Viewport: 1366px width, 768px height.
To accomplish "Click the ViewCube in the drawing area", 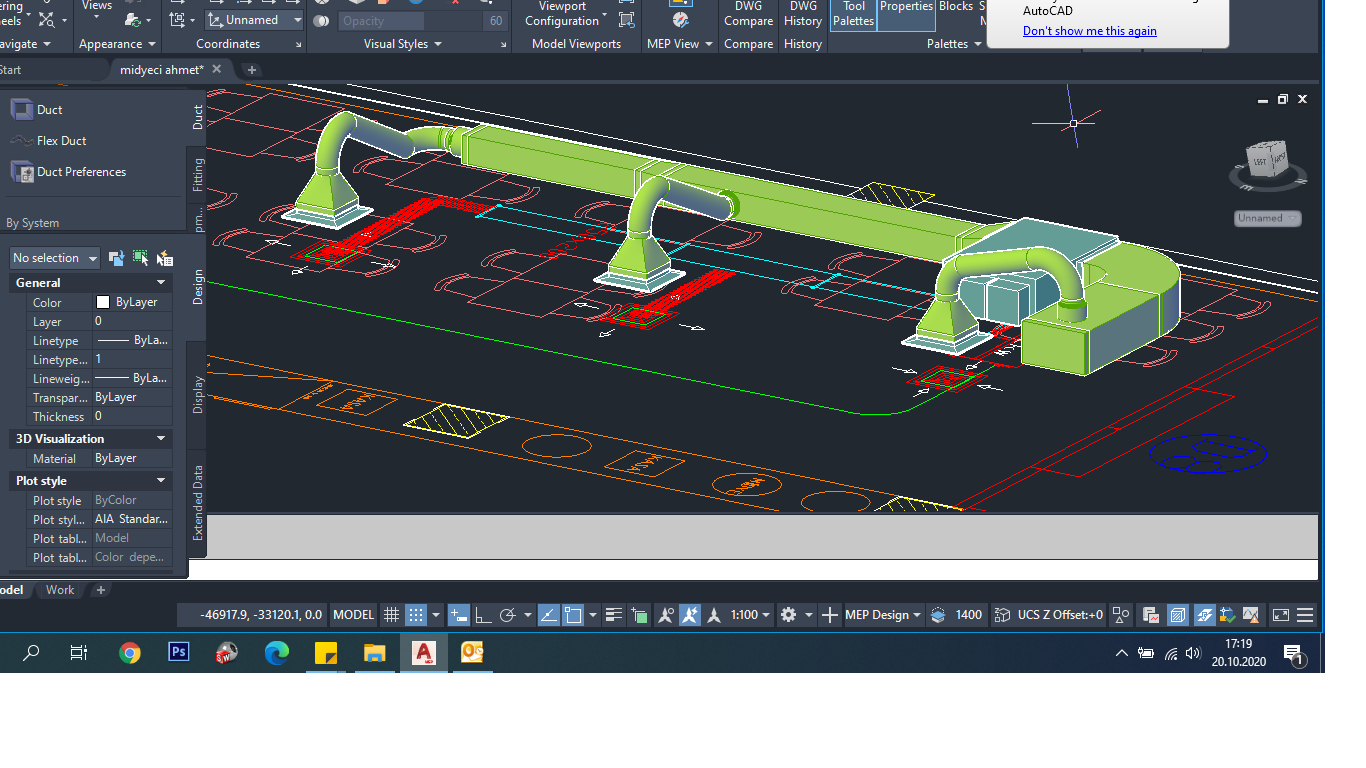I will pyautogui.click(x=1266, y=162).
